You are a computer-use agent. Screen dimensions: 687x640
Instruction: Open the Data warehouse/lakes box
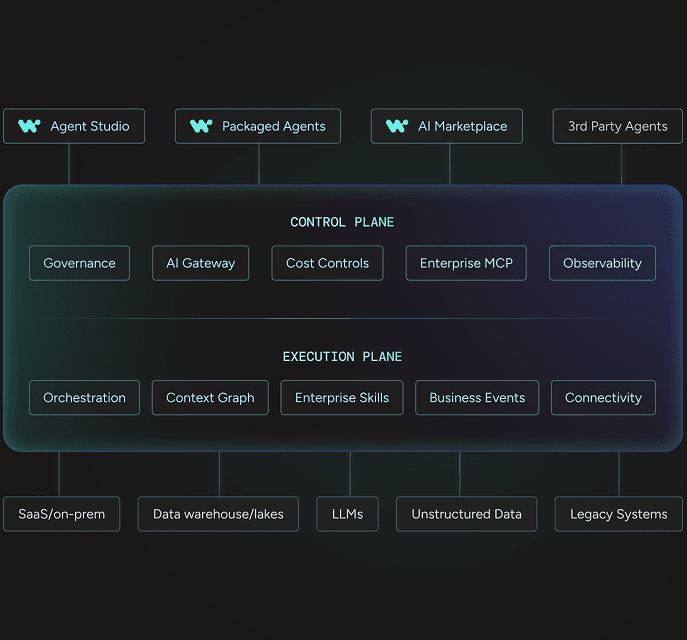pyautogui.click(x=218, y=514)
